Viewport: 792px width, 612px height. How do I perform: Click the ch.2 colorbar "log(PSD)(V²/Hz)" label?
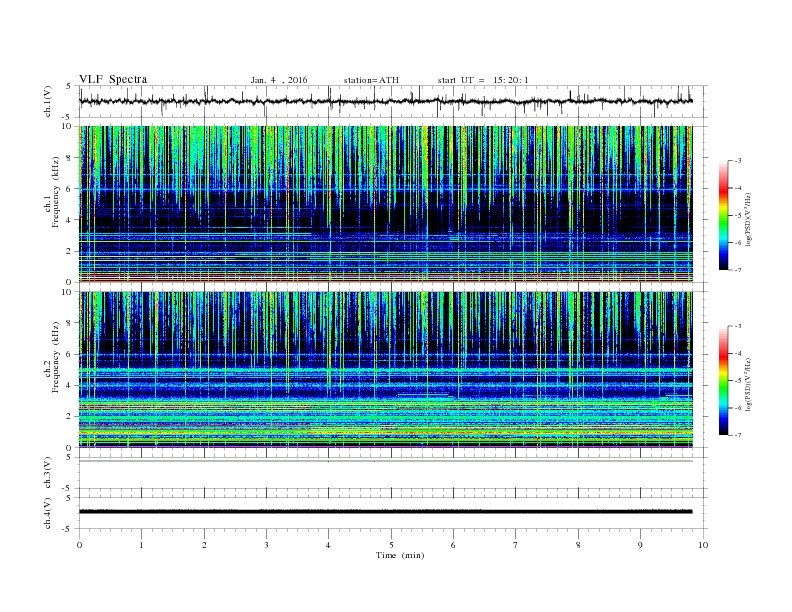[x=748, y=384]
